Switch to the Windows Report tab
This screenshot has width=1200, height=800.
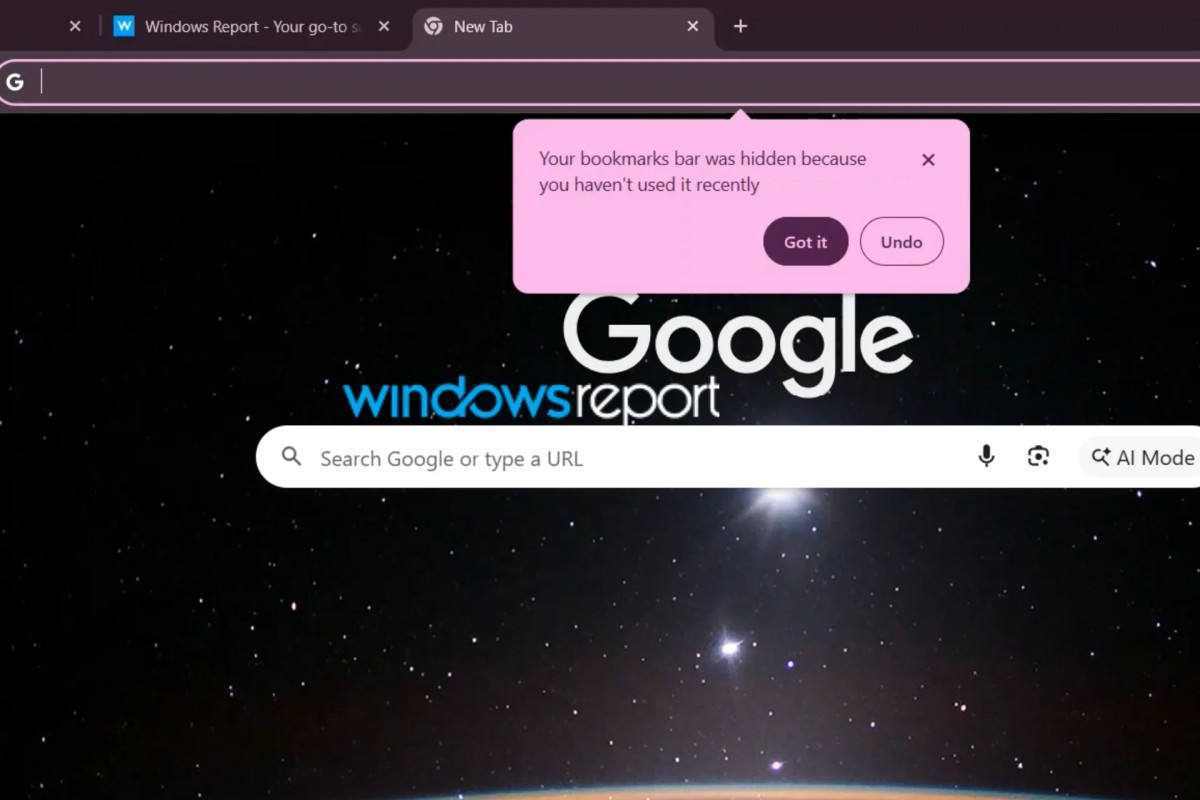point(252,27)
